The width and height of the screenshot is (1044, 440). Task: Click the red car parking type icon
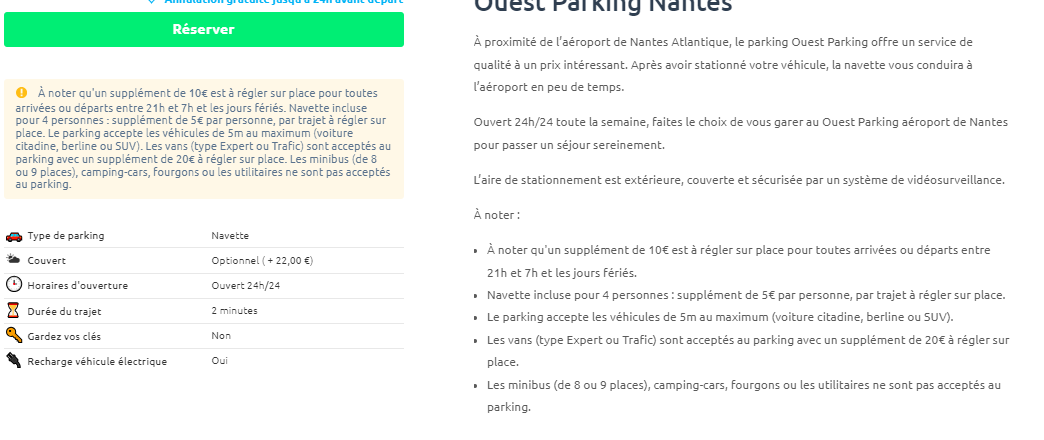coord(14,236)
